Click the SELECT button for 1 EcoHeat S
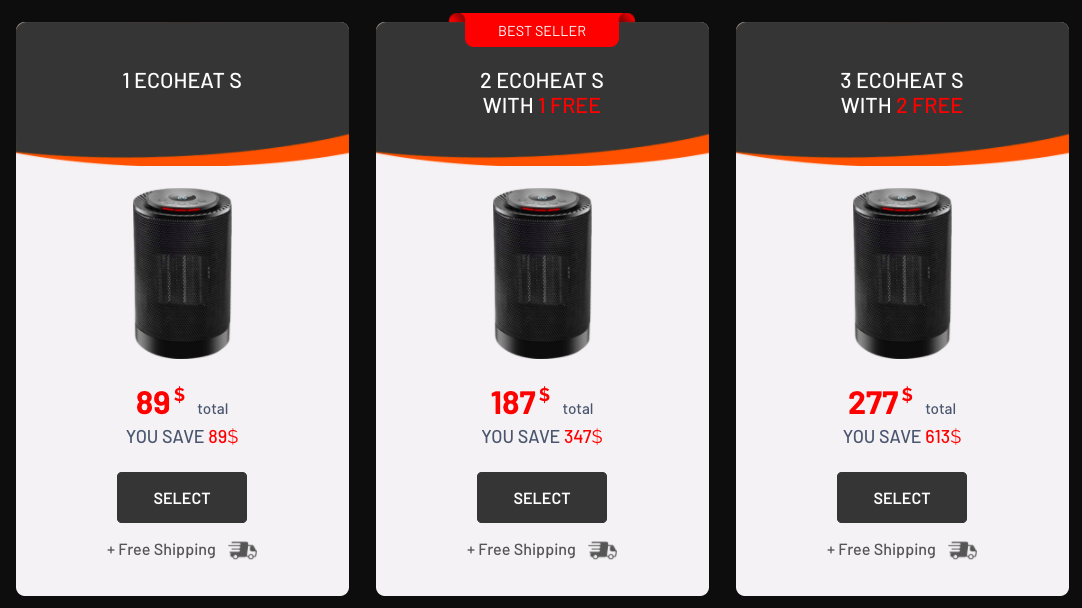The width and height of the screenshot is (1082, 608). pos(181,498)
